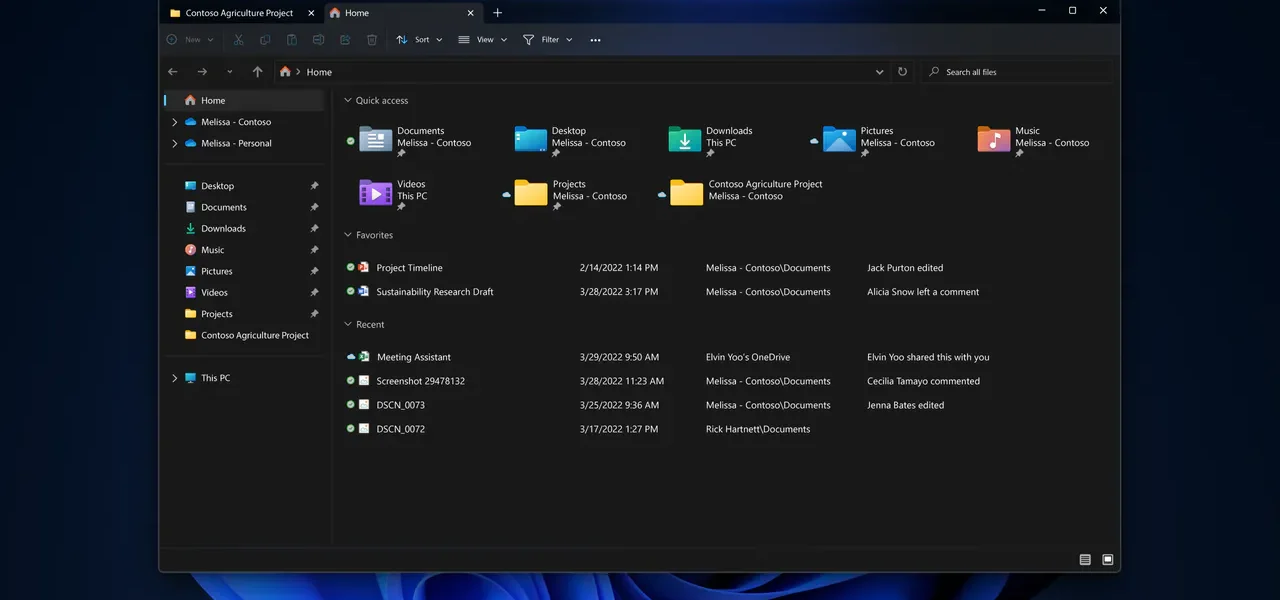The image size is (1280, 600).
Task: Unpin Music from the sidebar
Action: tap(314, 249)
